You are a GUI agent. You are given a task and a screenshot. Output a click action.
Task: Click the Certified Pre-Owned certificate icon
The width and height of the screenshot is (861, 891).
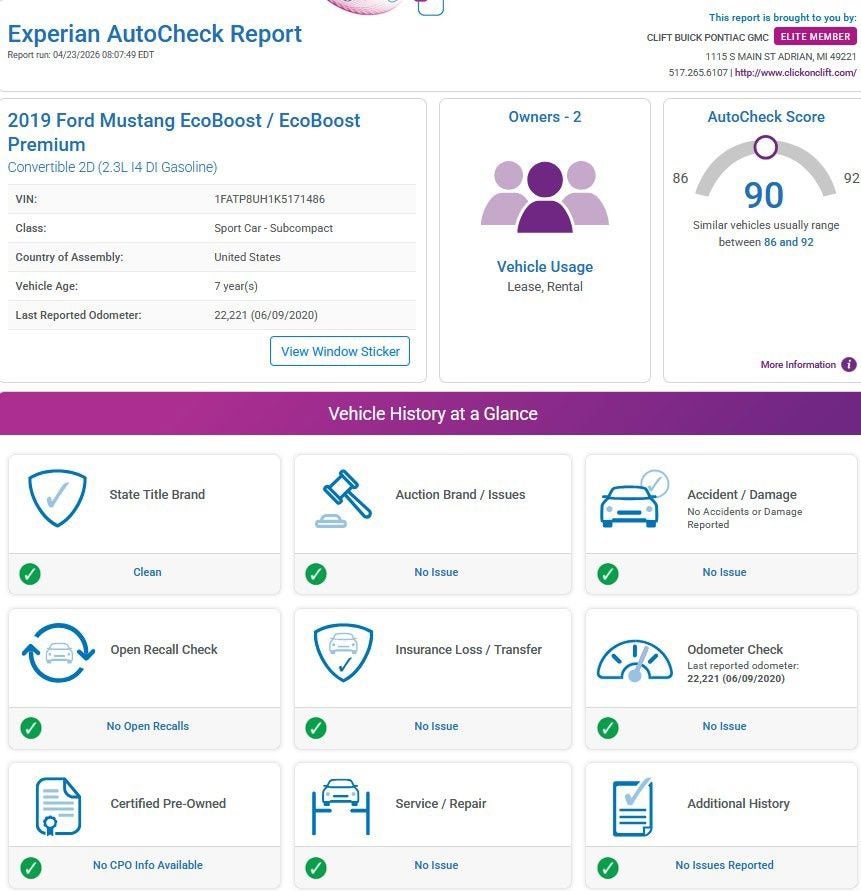(x=57, y=806)
